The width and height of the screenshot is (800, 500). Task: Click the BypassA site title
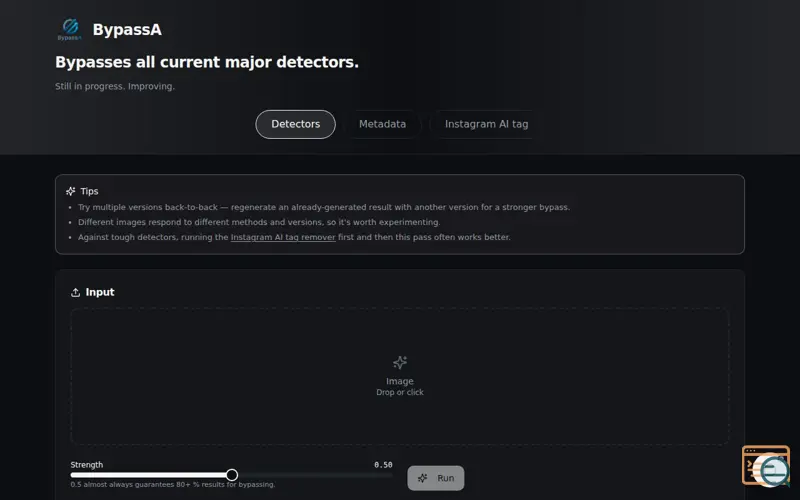tap(127, 30)
